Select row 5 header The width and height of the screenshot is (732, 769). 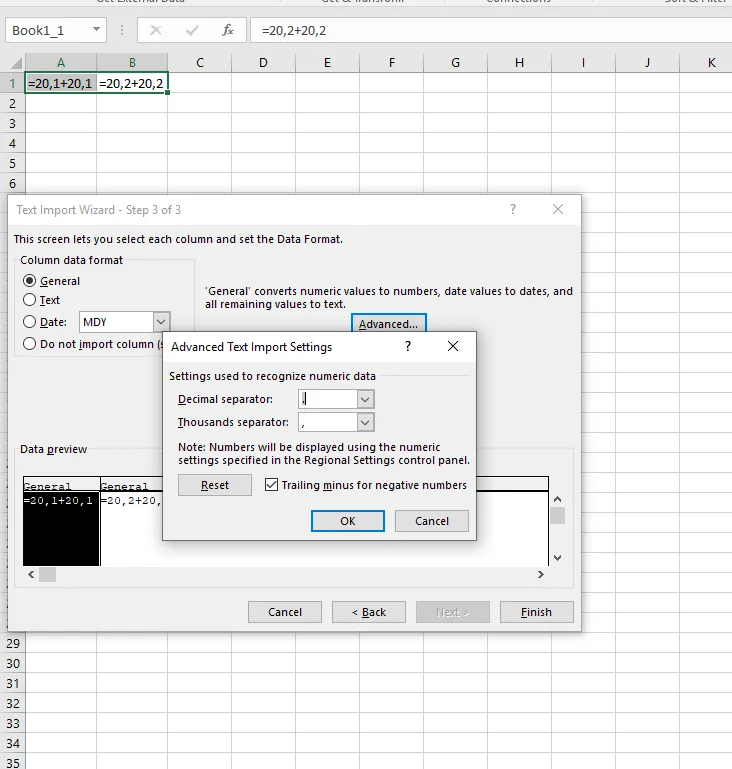pyautogui.click(x=13, y=163)
